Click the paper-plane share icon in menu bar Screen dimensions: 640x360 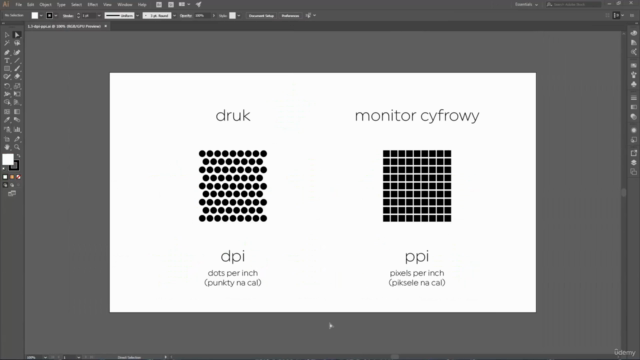click(198, 4)
